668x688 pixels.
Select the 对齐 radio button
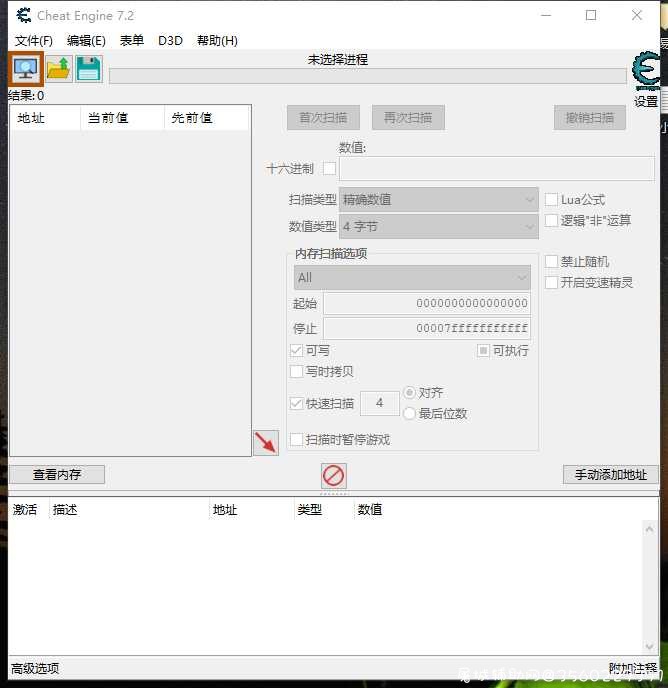(x=409, y=392)
